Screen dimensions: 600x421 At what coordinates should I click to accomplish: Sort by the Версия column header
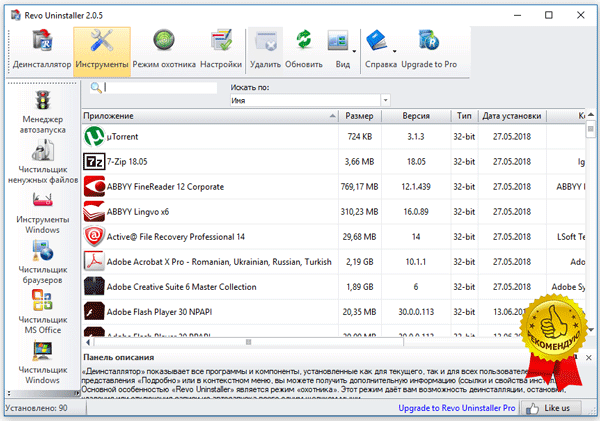[x=416, y=116]
